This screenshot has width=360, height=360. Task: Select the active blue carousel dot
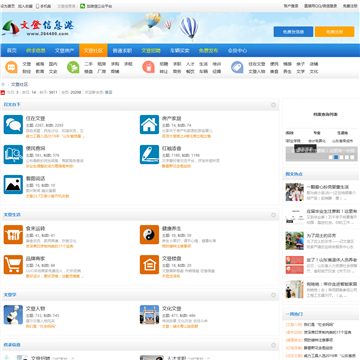tap(336, 157)
